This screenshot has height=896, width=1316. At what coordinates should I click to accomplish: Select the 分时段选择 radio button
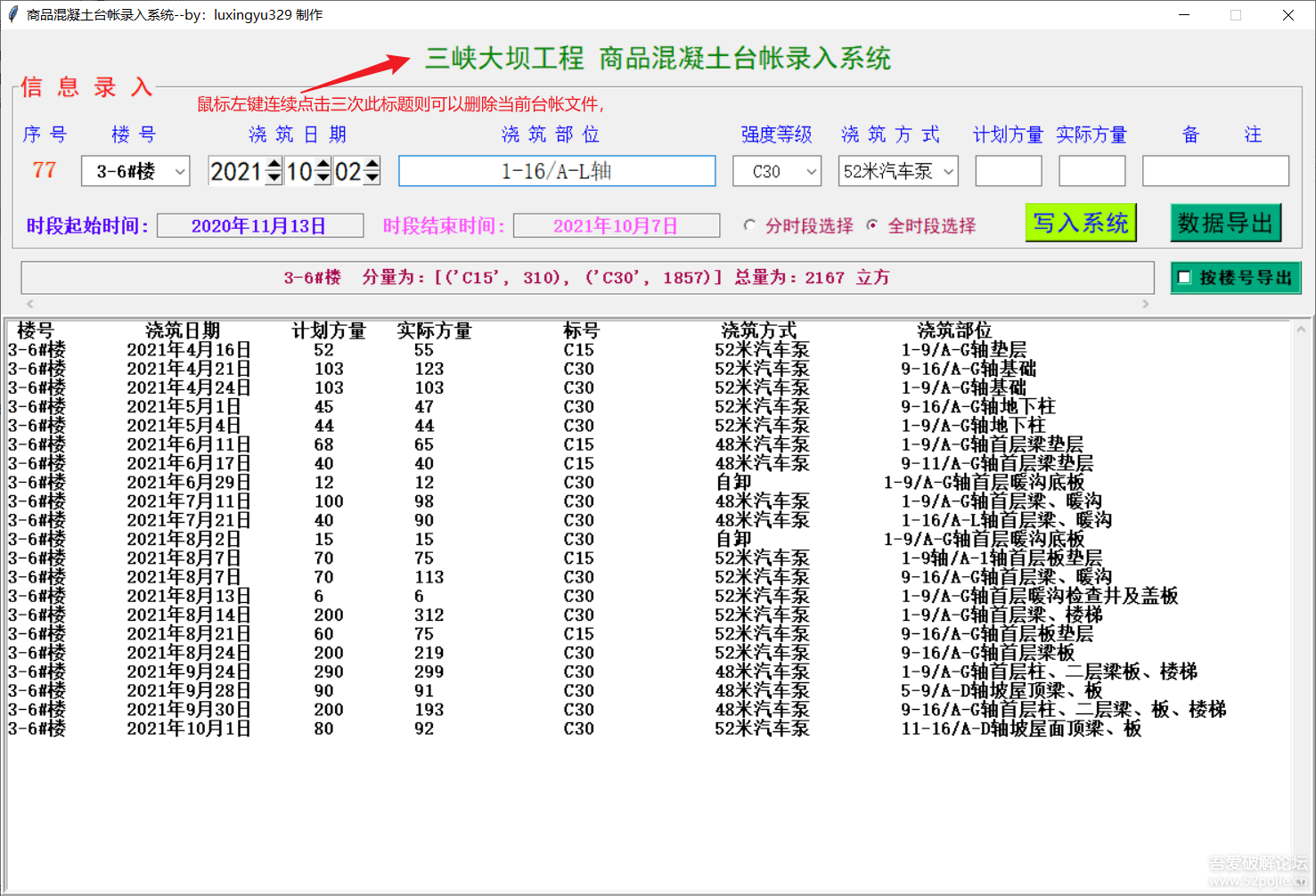coord(750,225)
